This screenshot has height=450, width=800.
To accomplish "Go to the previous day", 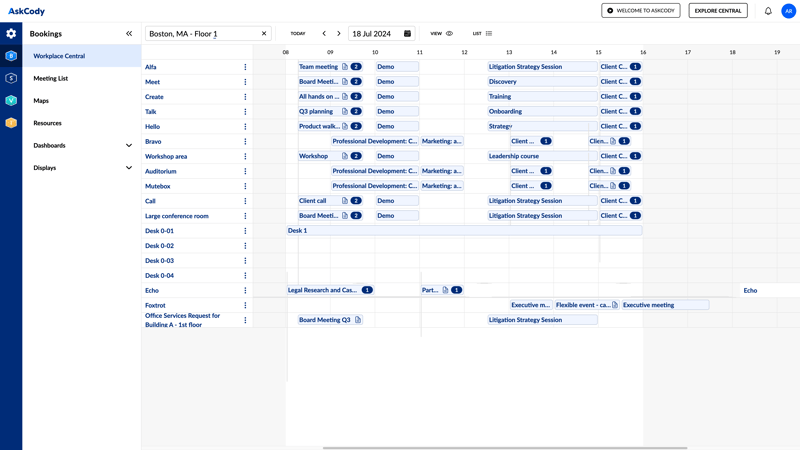I will (324, 34).
